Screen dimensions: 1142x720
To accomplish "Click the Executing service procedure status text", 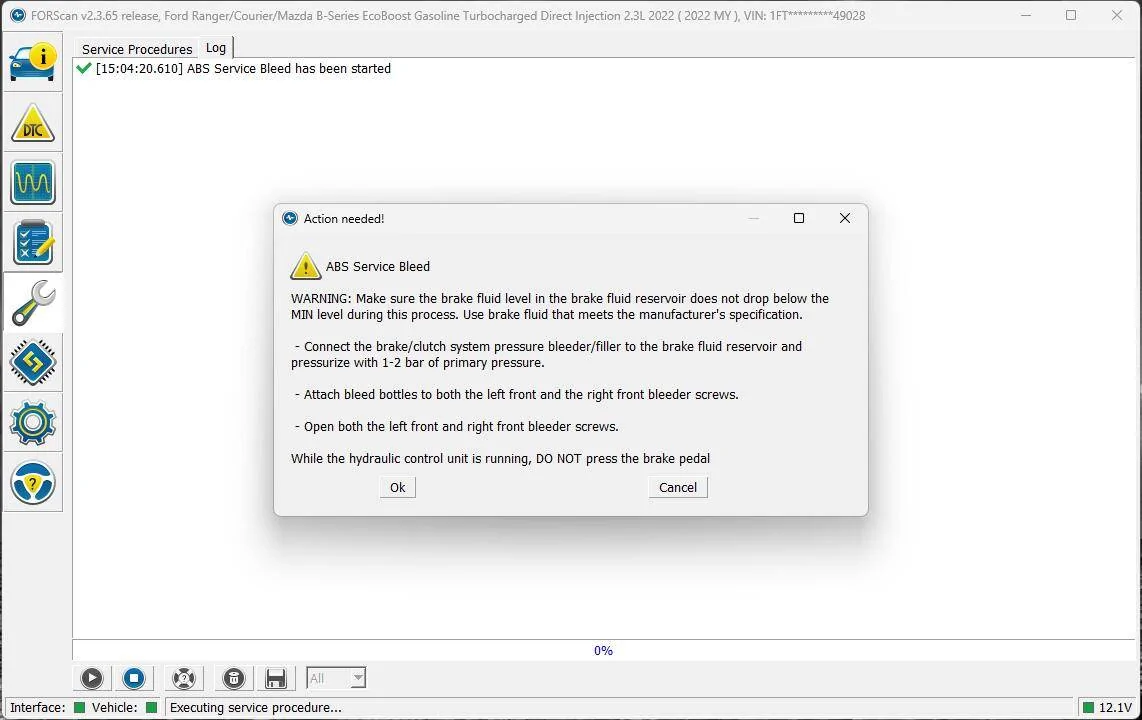I will pos(256,707).
